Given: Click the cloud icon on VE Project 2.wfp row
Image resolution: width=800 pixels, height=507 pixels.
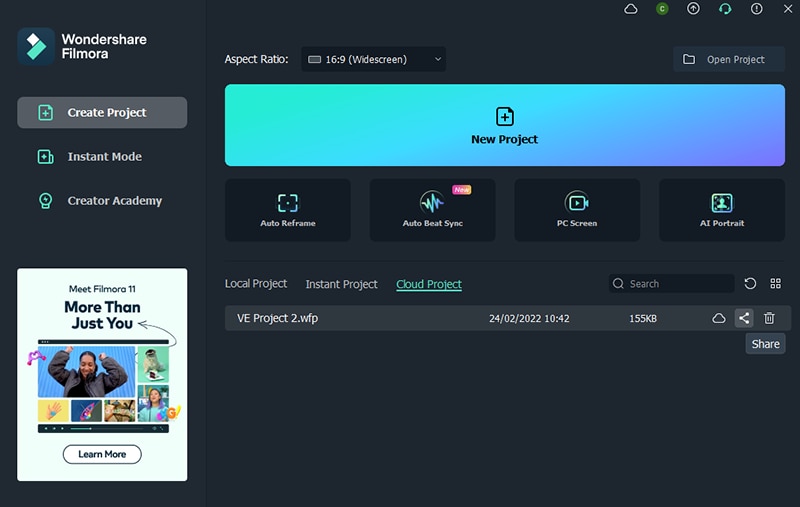Looking at the screenshot, I should 719,318.
